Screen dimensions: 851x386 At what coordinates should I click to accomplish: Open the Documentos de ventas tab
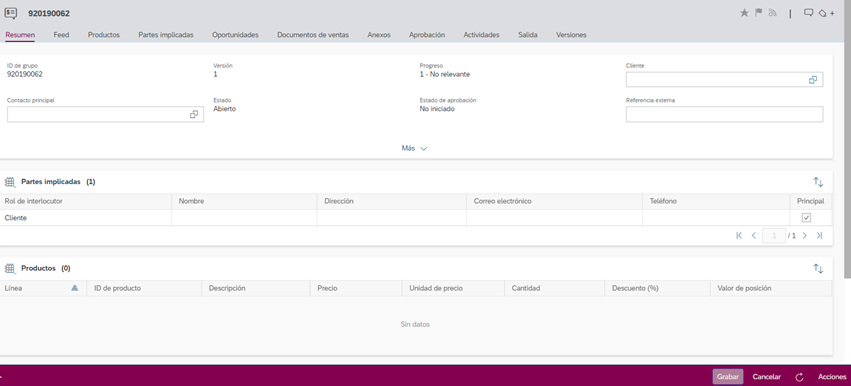313,35
